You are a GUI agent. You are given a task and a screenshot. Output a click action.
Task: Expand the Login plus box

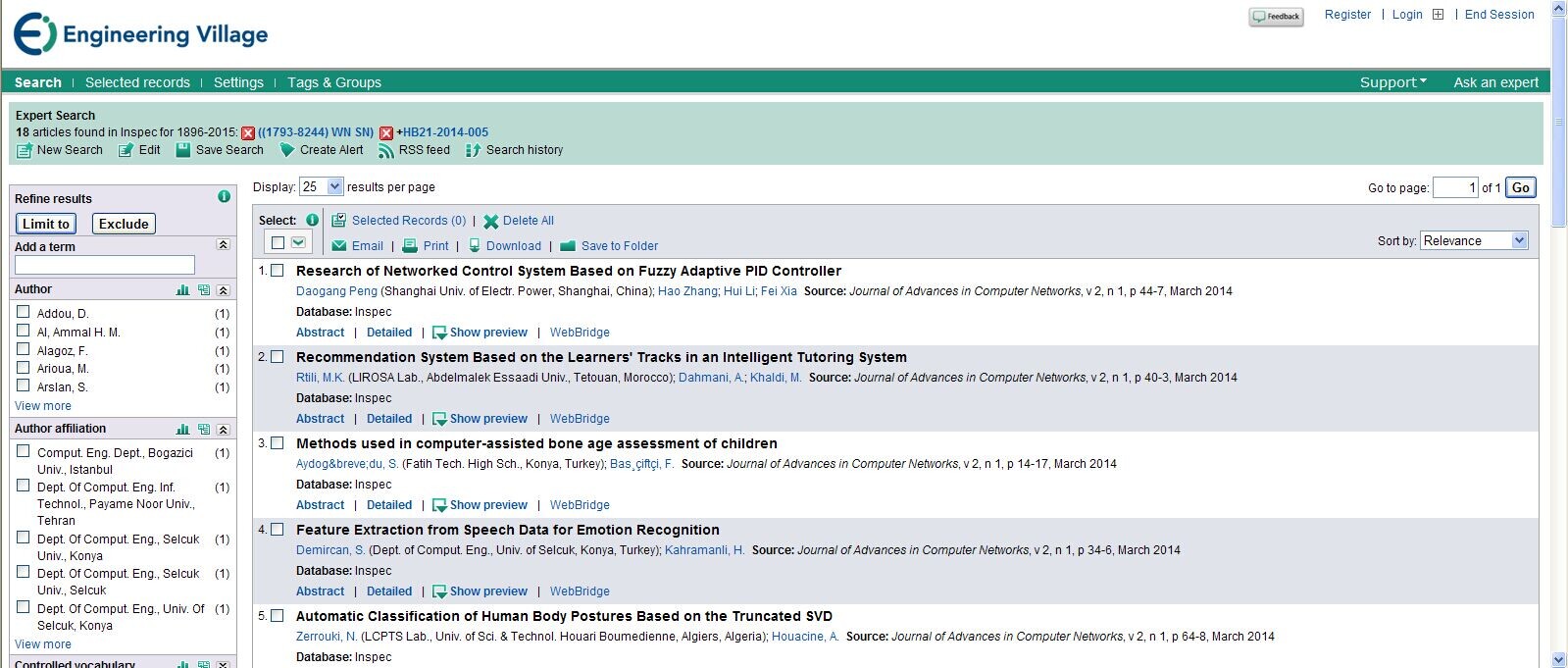click(1438, 15)
